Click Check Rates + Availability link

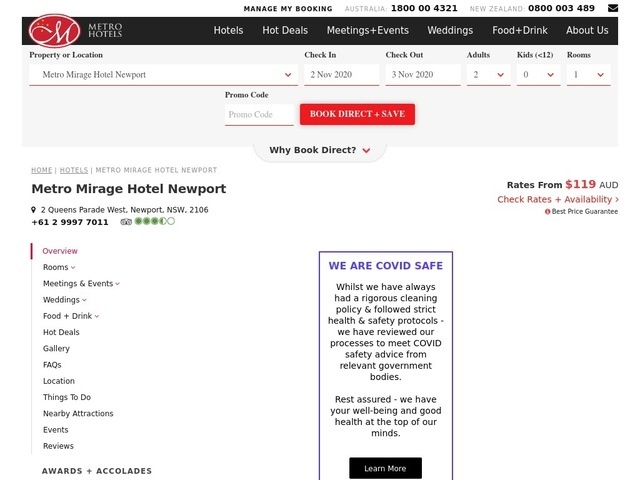pos(558,200)
